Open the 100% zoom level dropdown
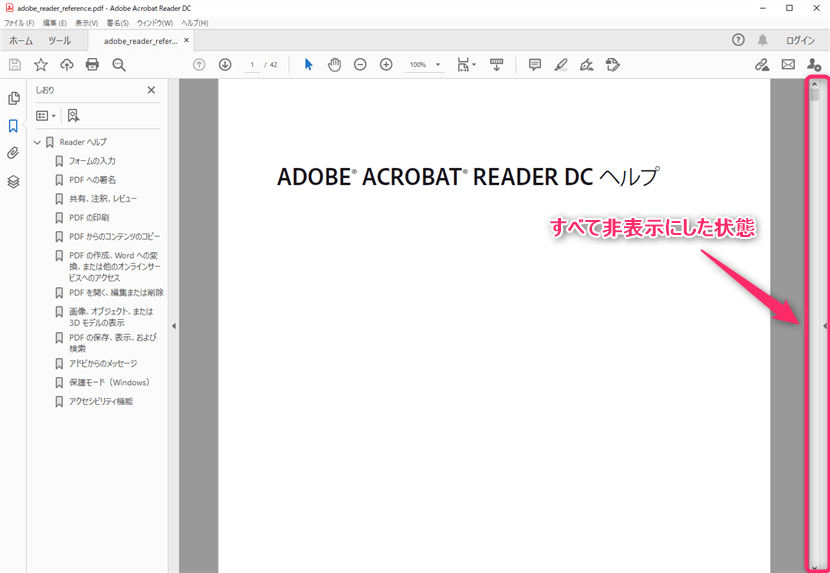830x573 pixels. (x=425, y=65)
